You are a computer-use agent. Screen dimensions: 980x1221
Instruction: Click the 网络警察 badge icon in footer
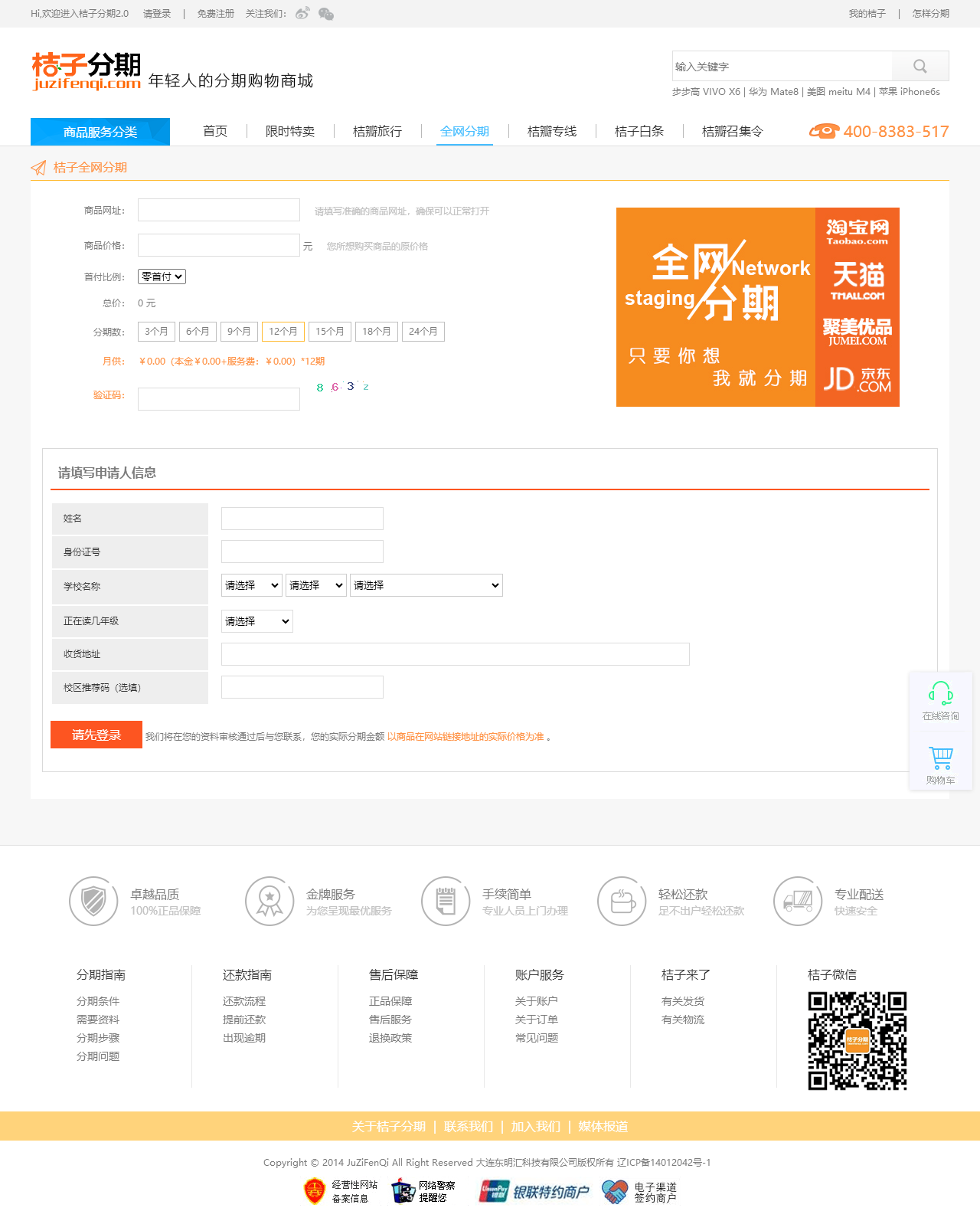coord(403,1191)
